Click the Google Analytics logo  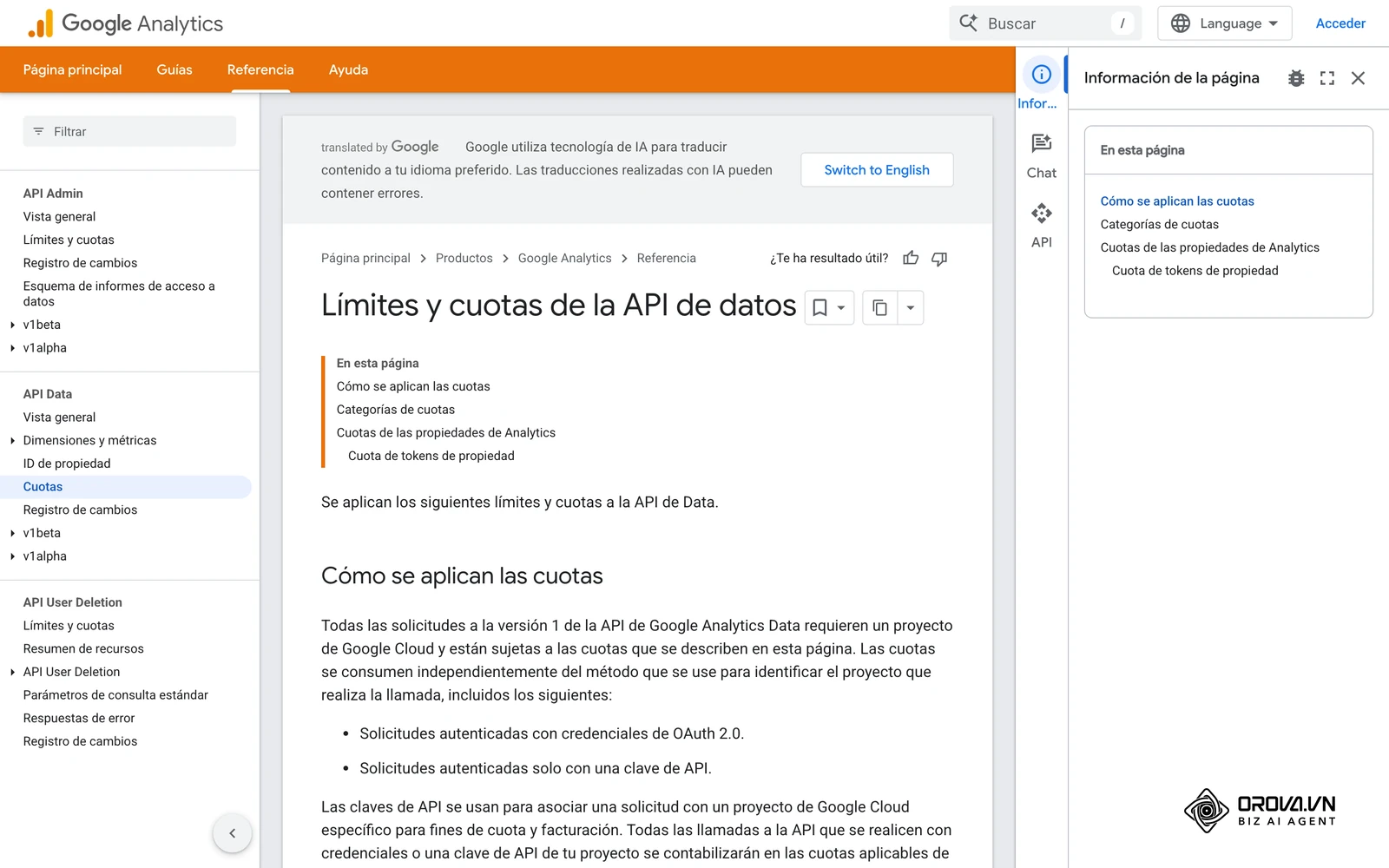tap(126, 23)
